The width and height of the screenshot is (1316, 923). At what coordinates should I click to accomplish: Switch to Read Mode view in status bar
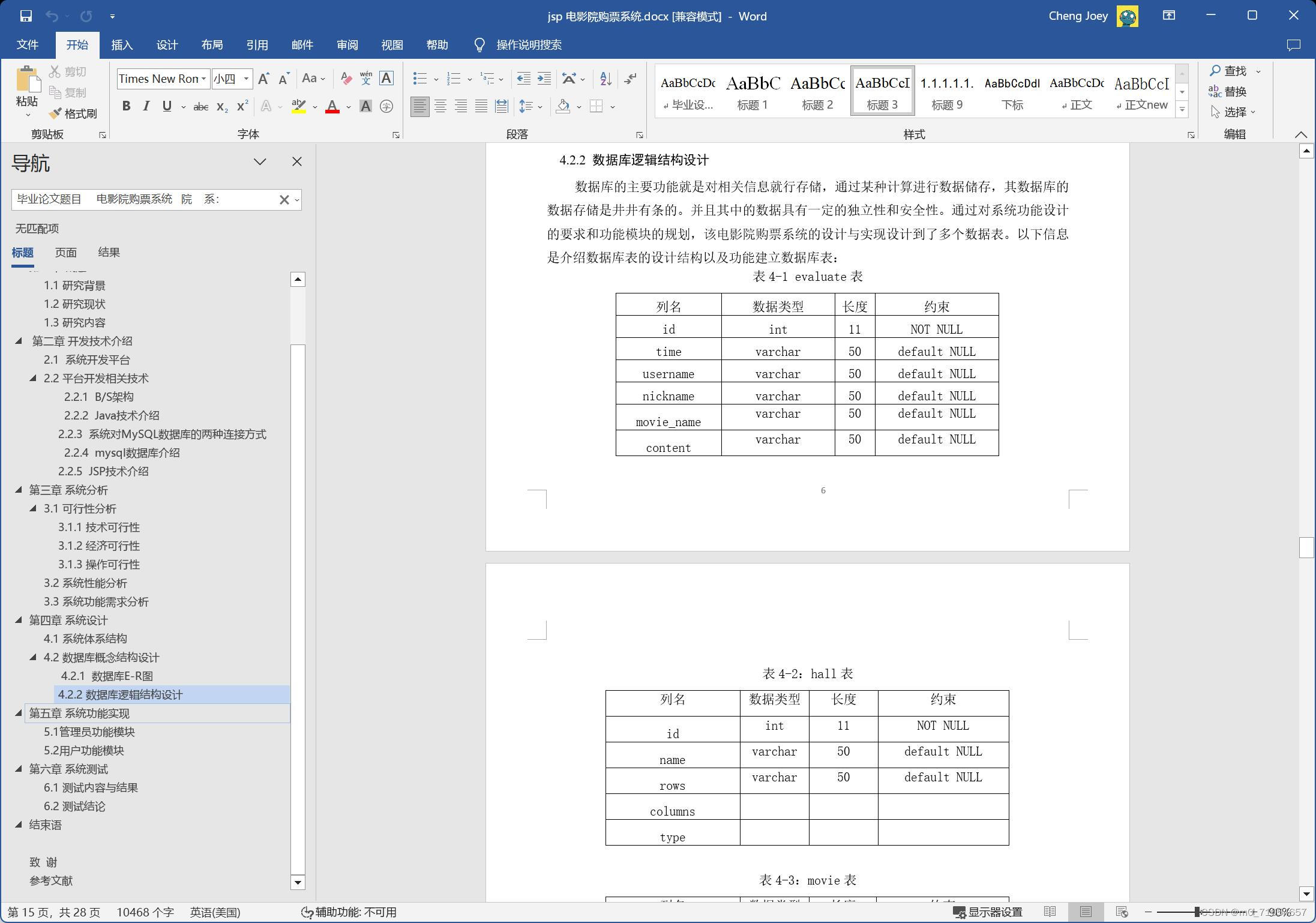(x=1050, y=912)
